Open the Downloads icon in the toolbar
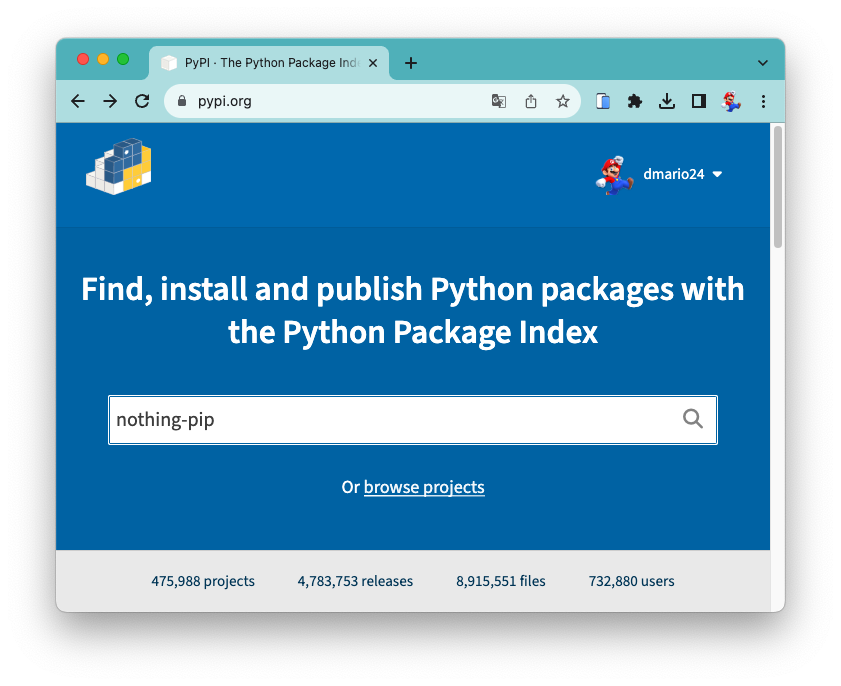The height and width of the screenshot is (686, 841). tap(666, 101)
